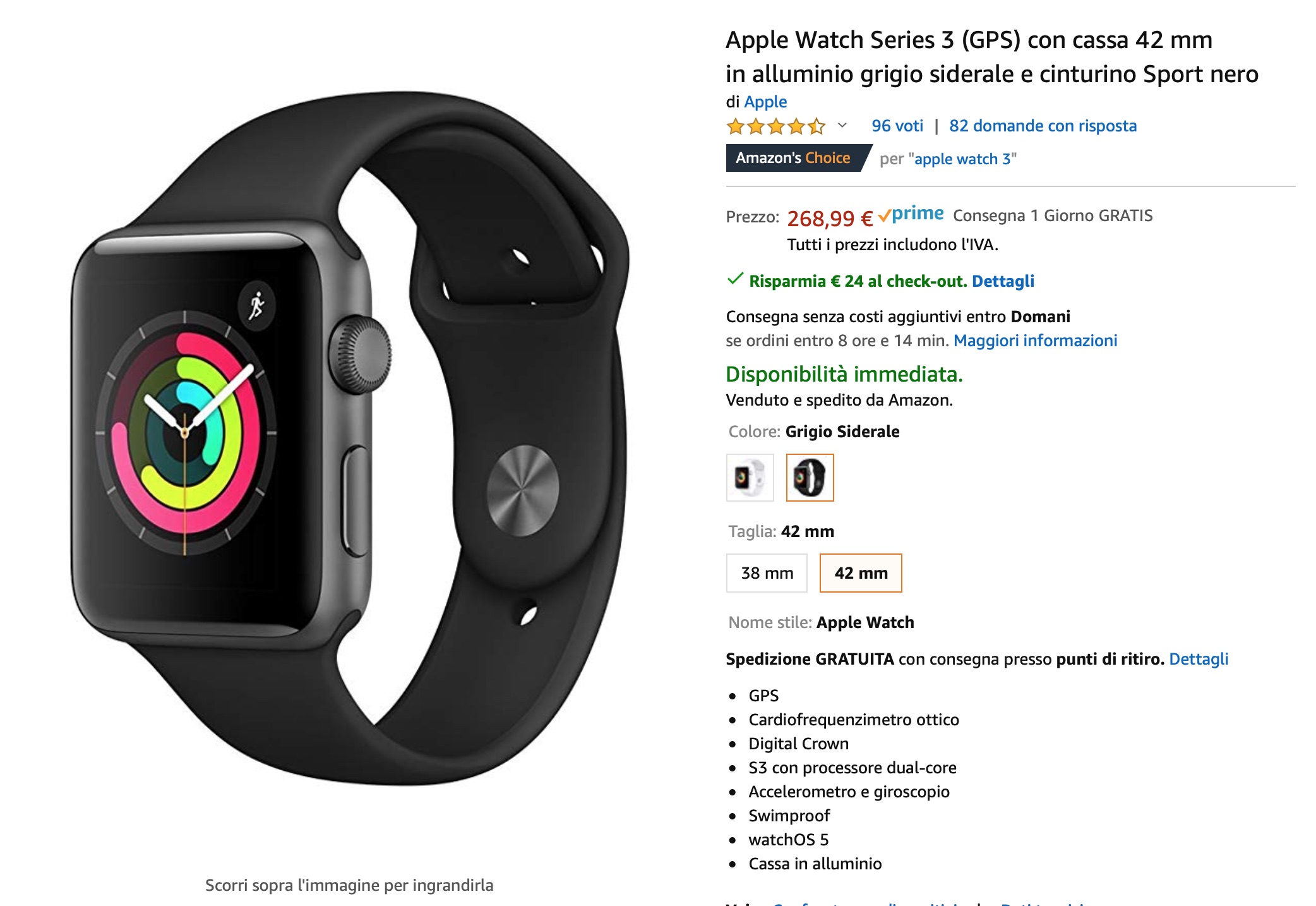Click the Apple brand link

tap(765, 102)
